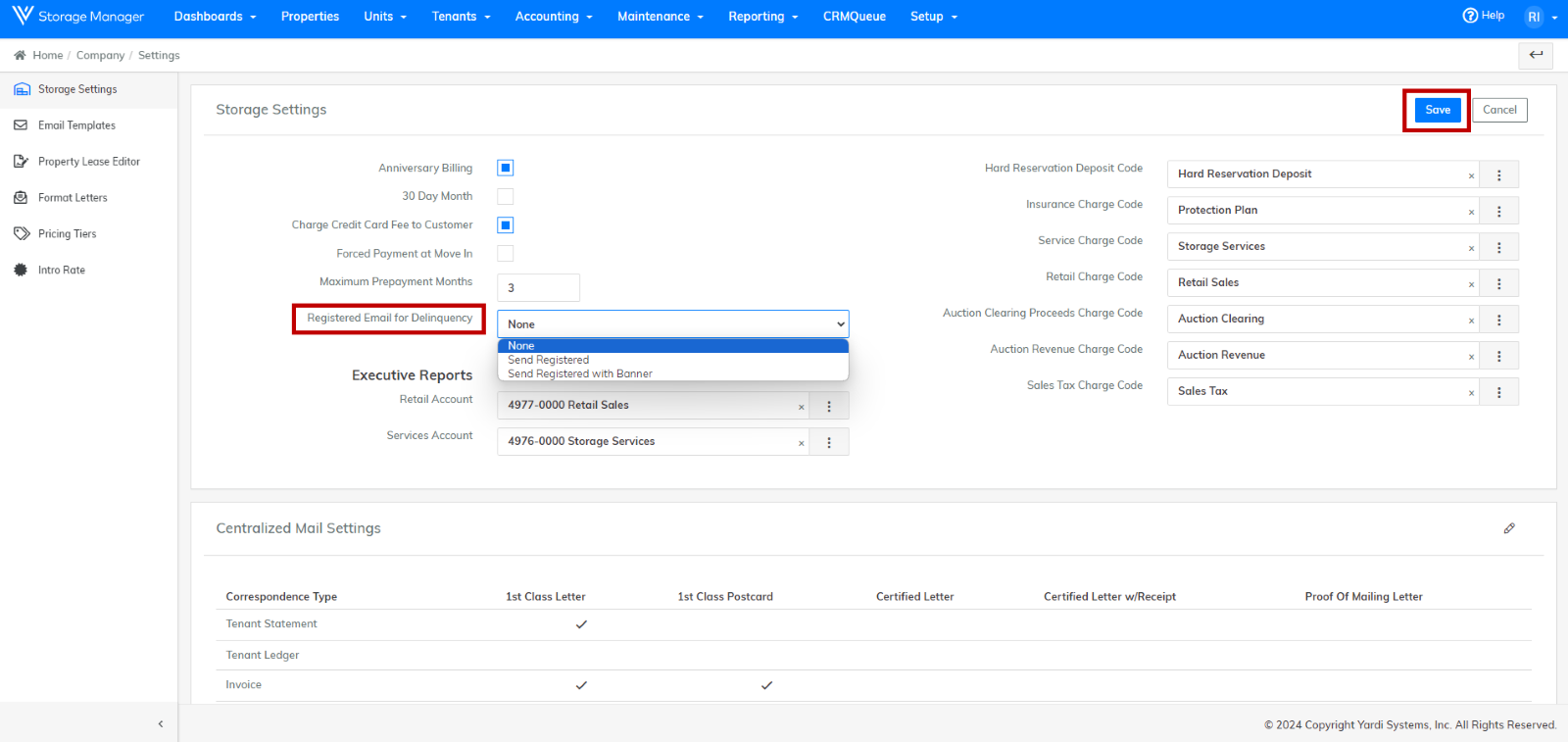Screen dimensions: 1568x742
Task: Enable the 30 Day Month checkbox
Action: [506, 197]
